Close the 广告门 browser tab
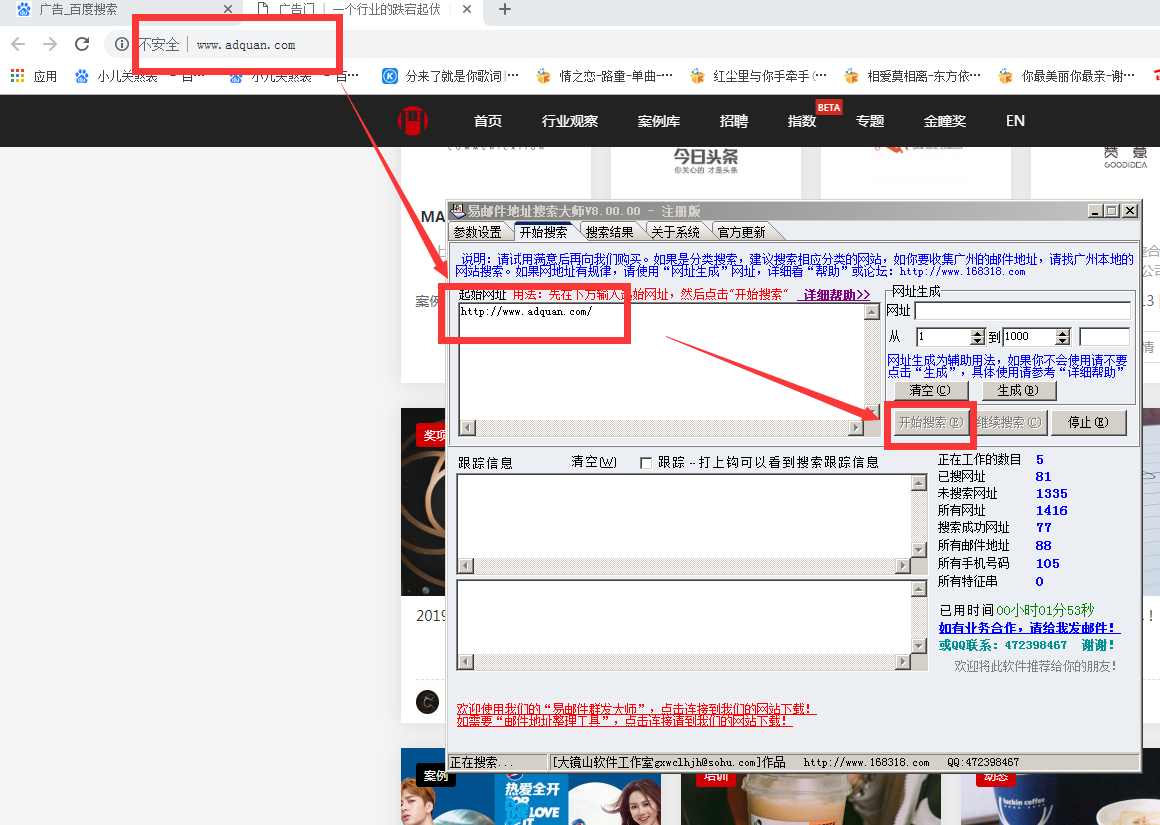 [466, 10]
